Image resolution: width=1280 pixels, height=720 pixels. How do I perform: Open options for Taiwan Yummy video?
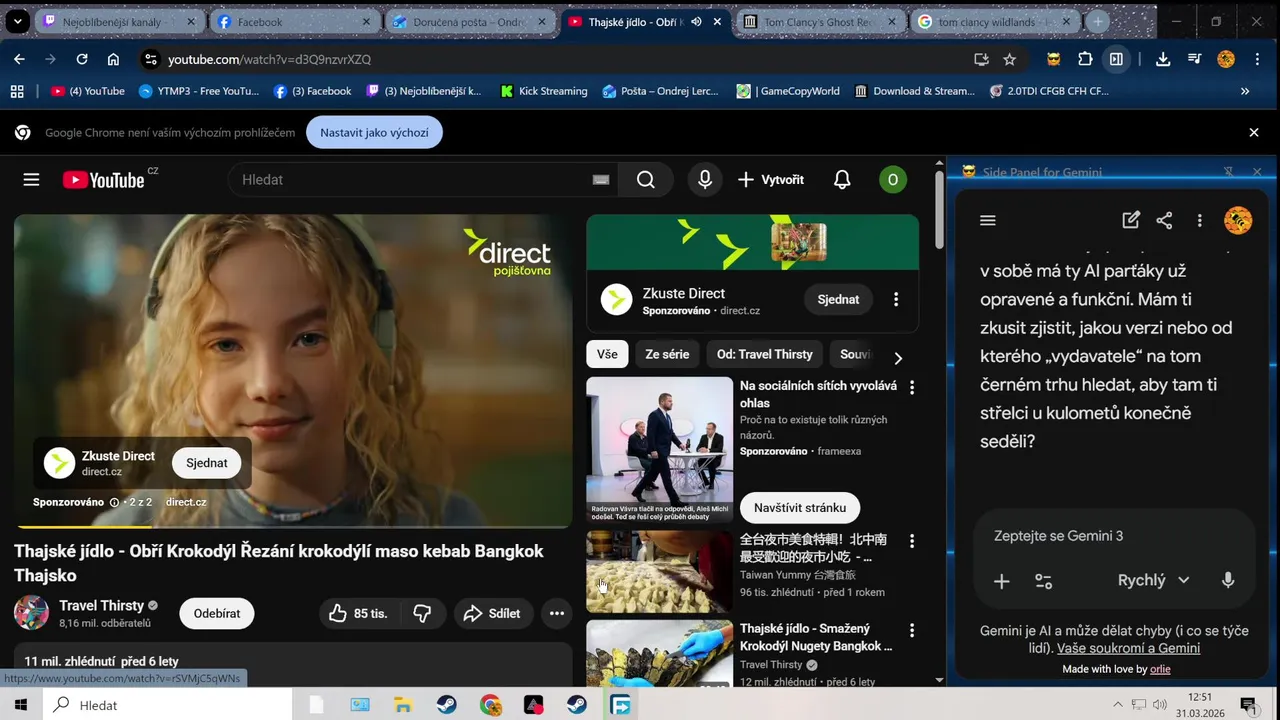(911, 541)
